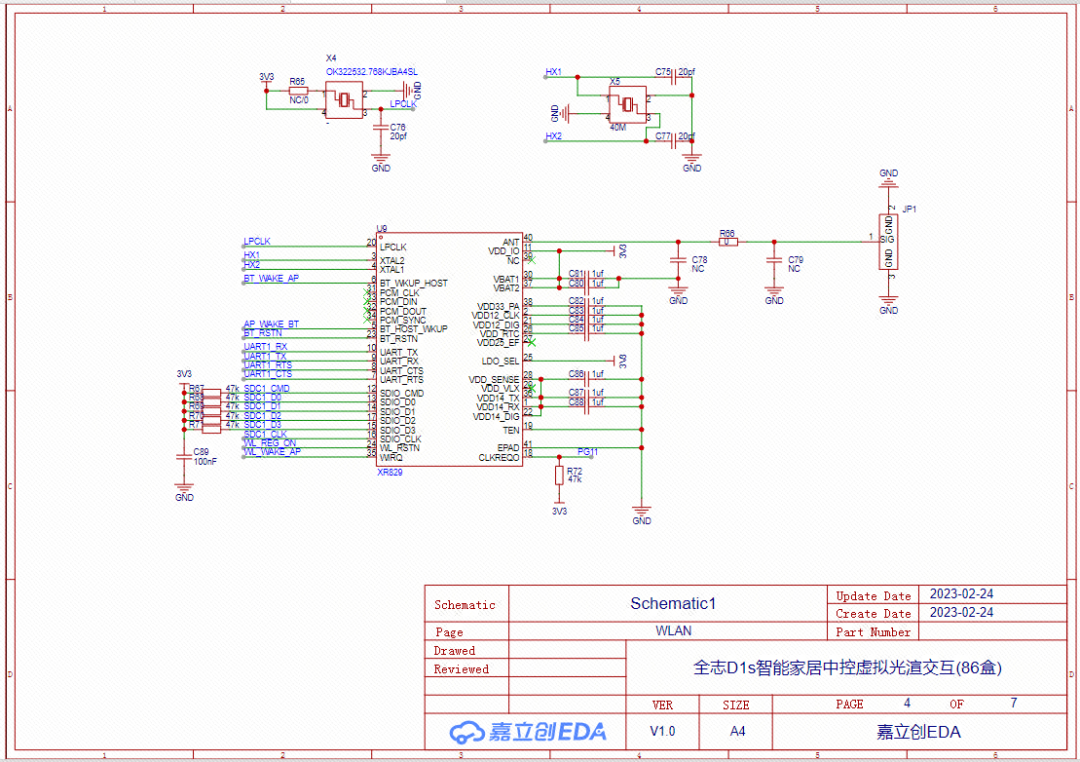Image resolution: width=1080 pixels, height=762 pixels.
Task: Toggle the no-connect cross on VDD25_EF pin
Action: pyautogui.click(x=531, y=341)
